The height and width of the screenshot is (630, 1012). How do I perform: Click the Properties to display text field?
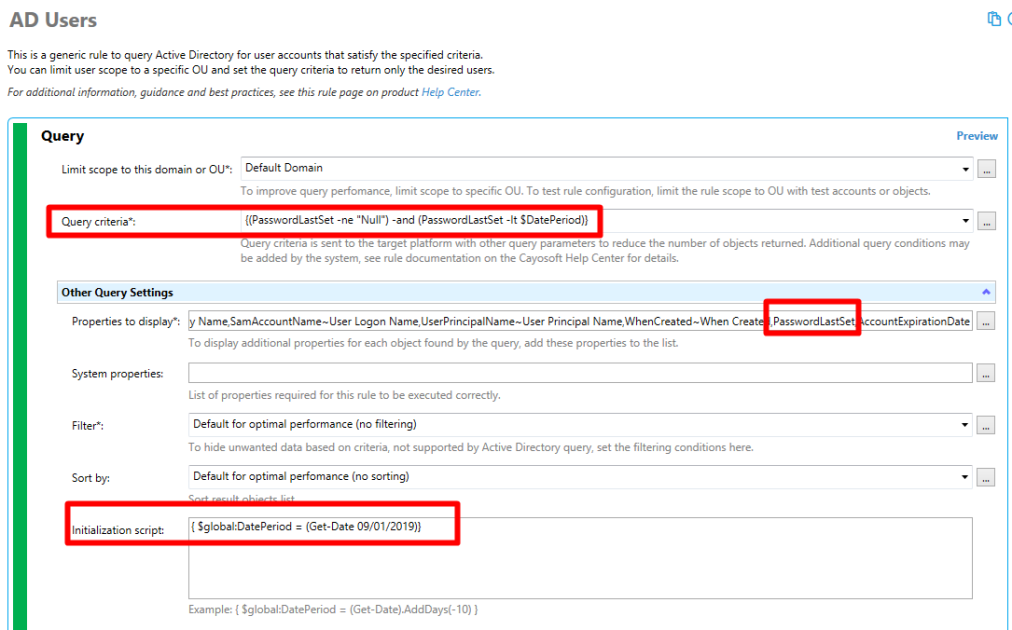(x=580, y=321)
